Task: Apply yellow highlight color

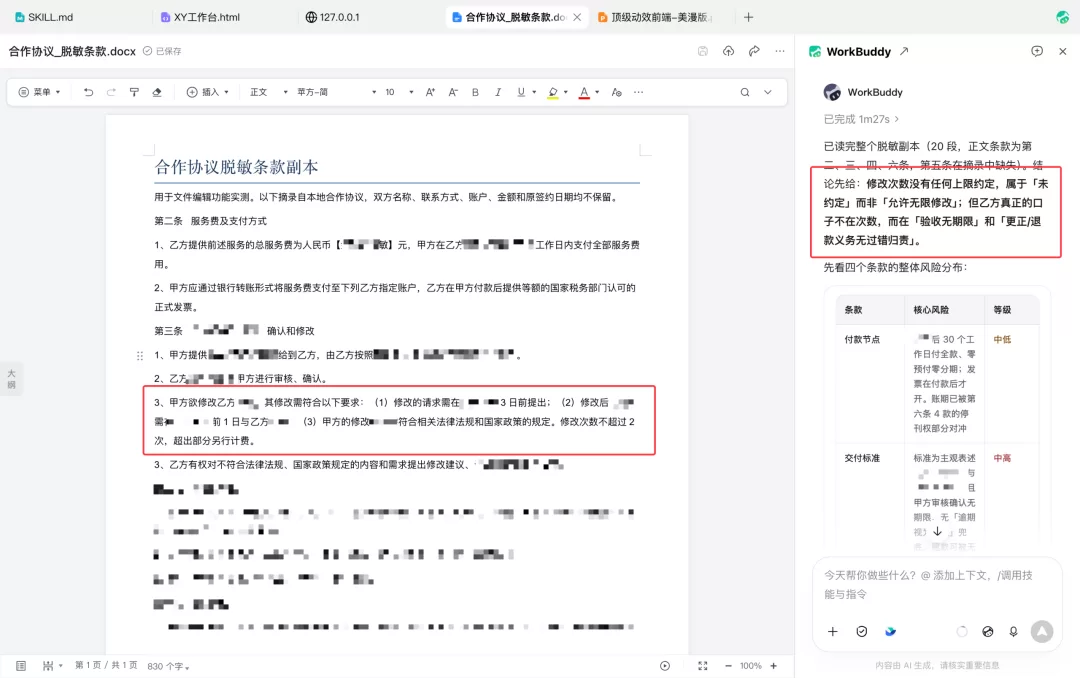Action: pos(552,92)
